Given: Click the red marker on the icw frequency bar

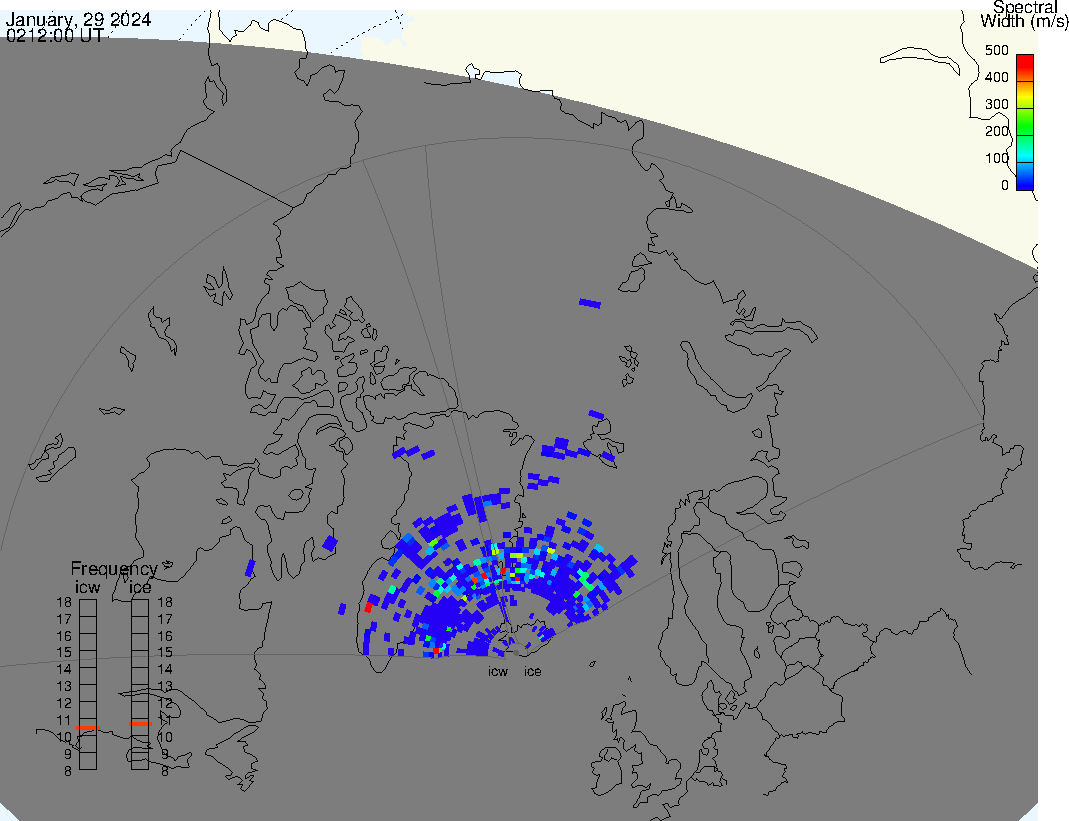Looking at the screenshot, I should pos(88,728).
